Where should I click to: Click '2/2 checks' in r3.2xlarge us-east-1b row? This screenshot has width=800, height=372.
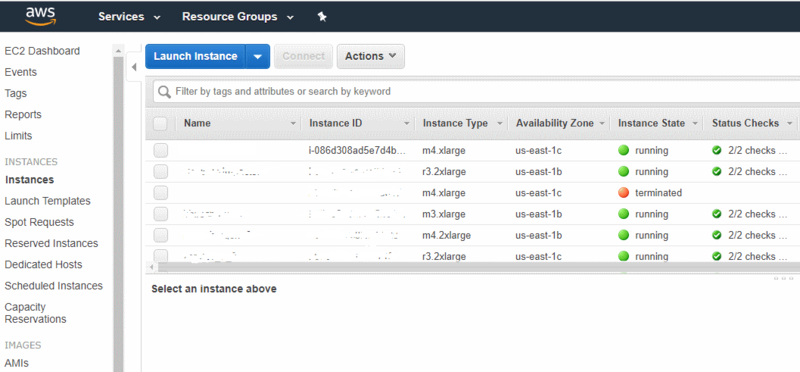758,172
